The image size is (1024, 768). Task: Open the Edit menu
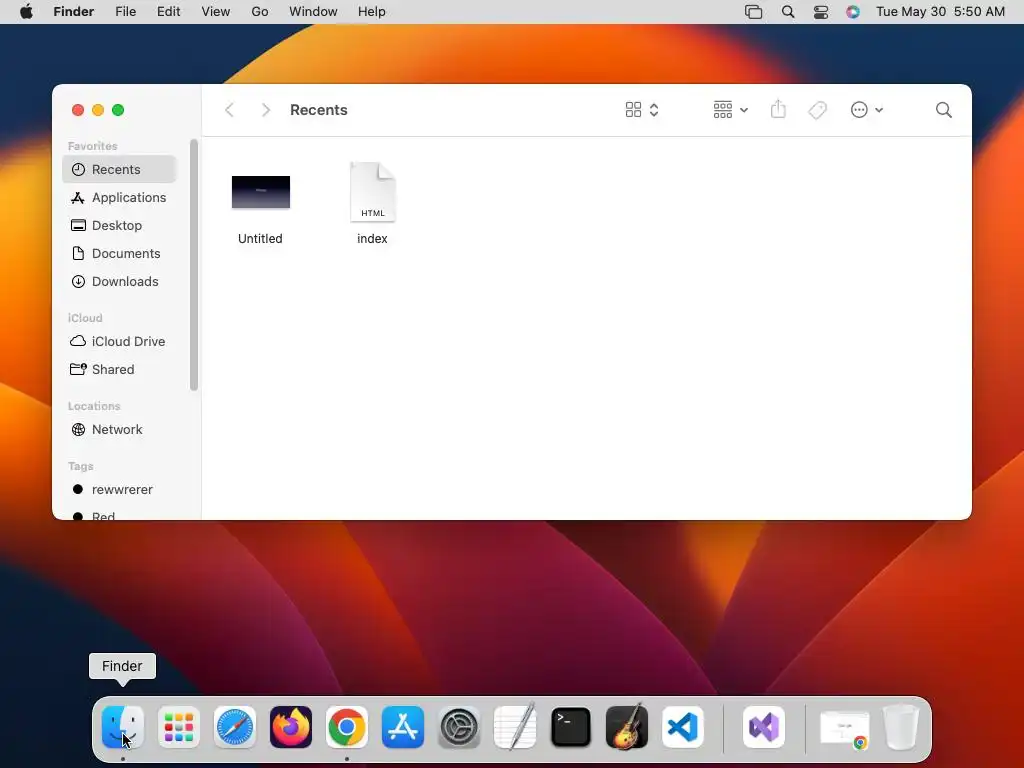(x=168, y=12)
